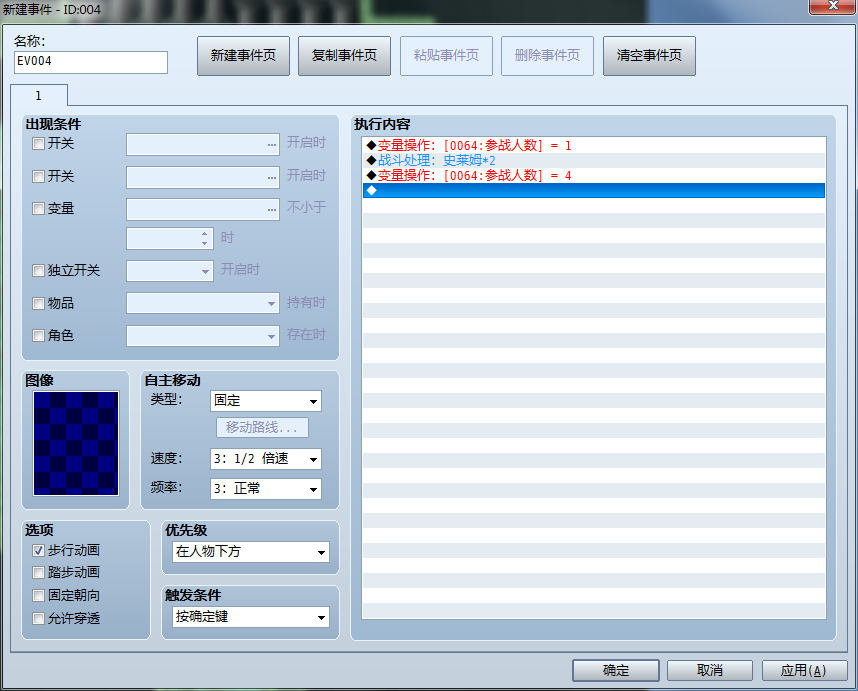
Task: Select command line 战斗处理：史莱姆*2
Action: click(594, 160)
